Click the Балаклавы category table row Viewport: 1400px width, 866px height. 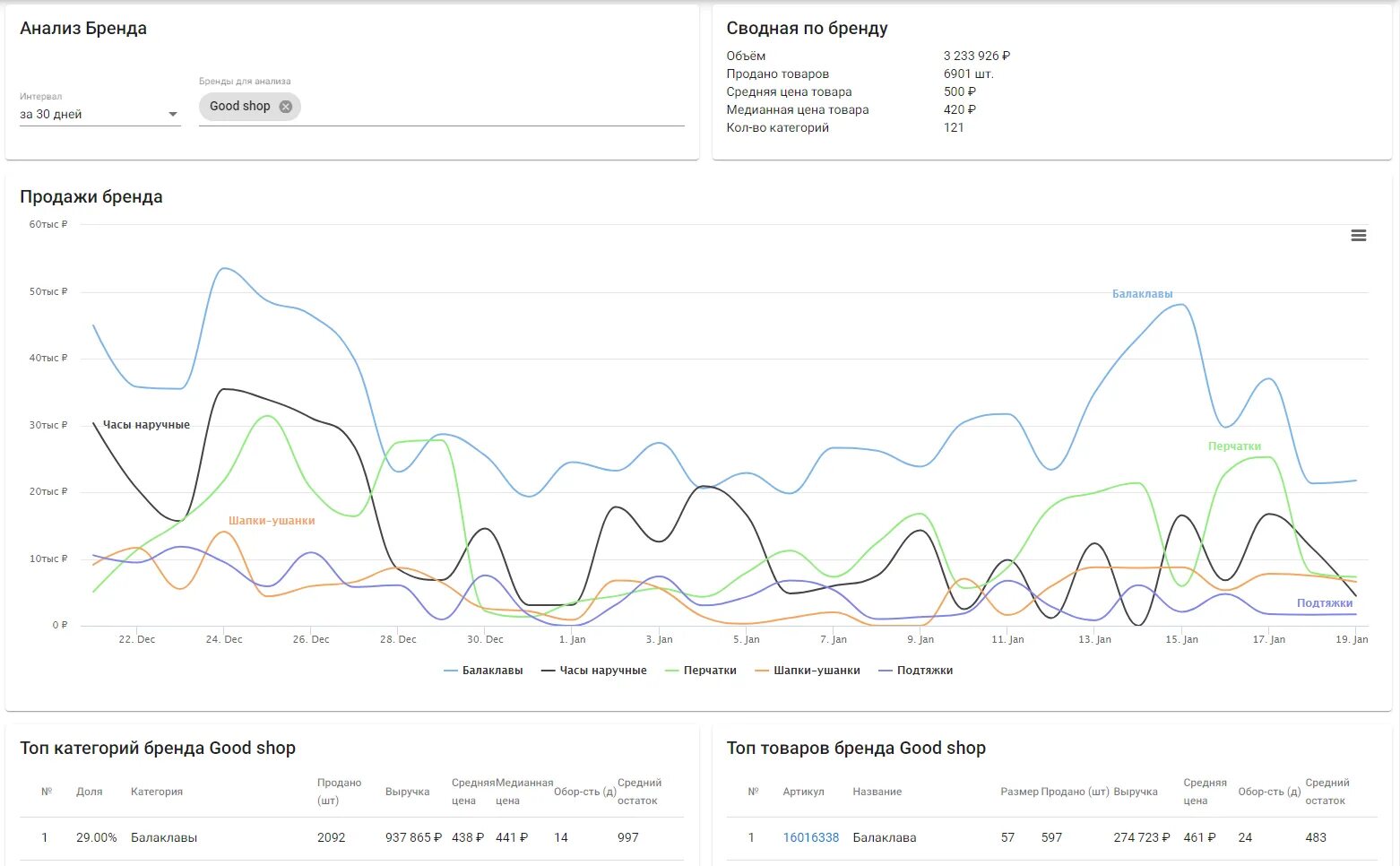coord(351,837)
